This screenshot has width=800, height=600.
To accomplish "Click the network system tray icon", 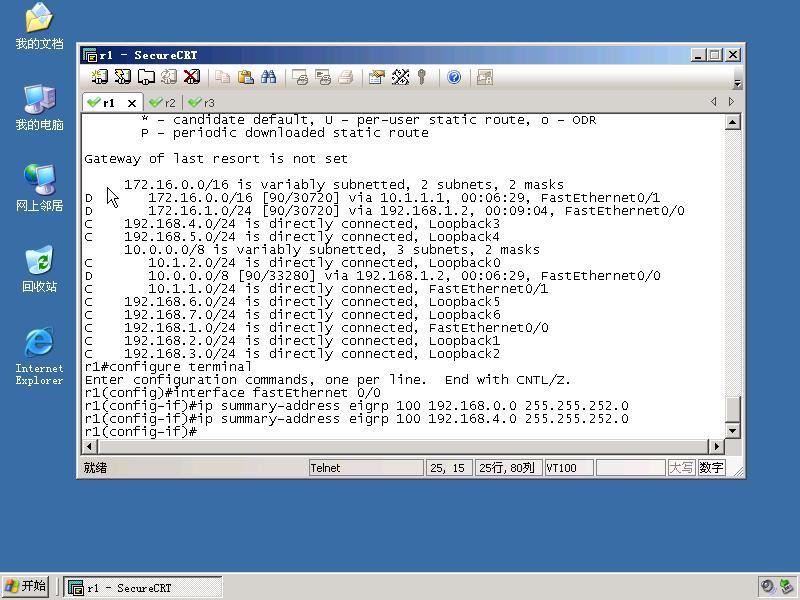I will 787,587.
